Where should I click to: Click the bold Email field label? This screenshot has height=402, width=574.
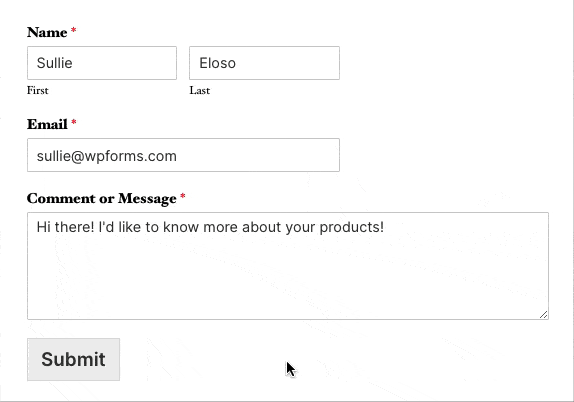pos(47,124)
